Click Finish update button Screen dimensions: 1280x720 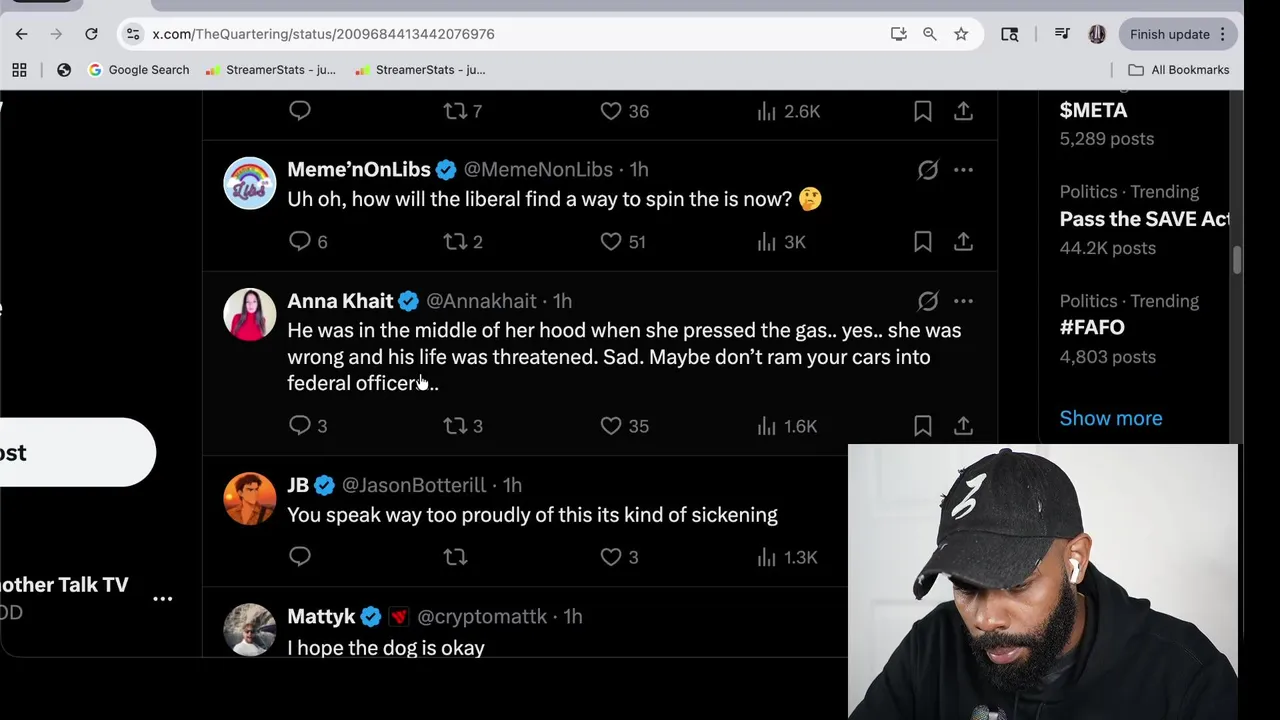1169,34
